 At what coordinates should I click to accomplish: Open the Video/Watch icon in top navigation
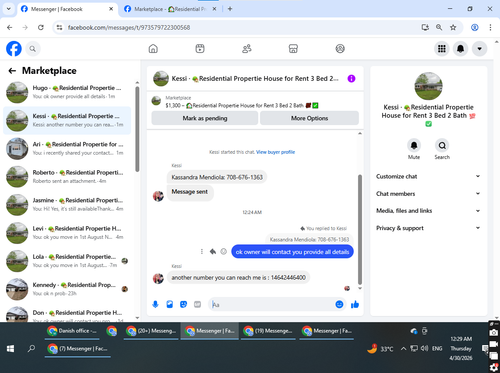200,49
